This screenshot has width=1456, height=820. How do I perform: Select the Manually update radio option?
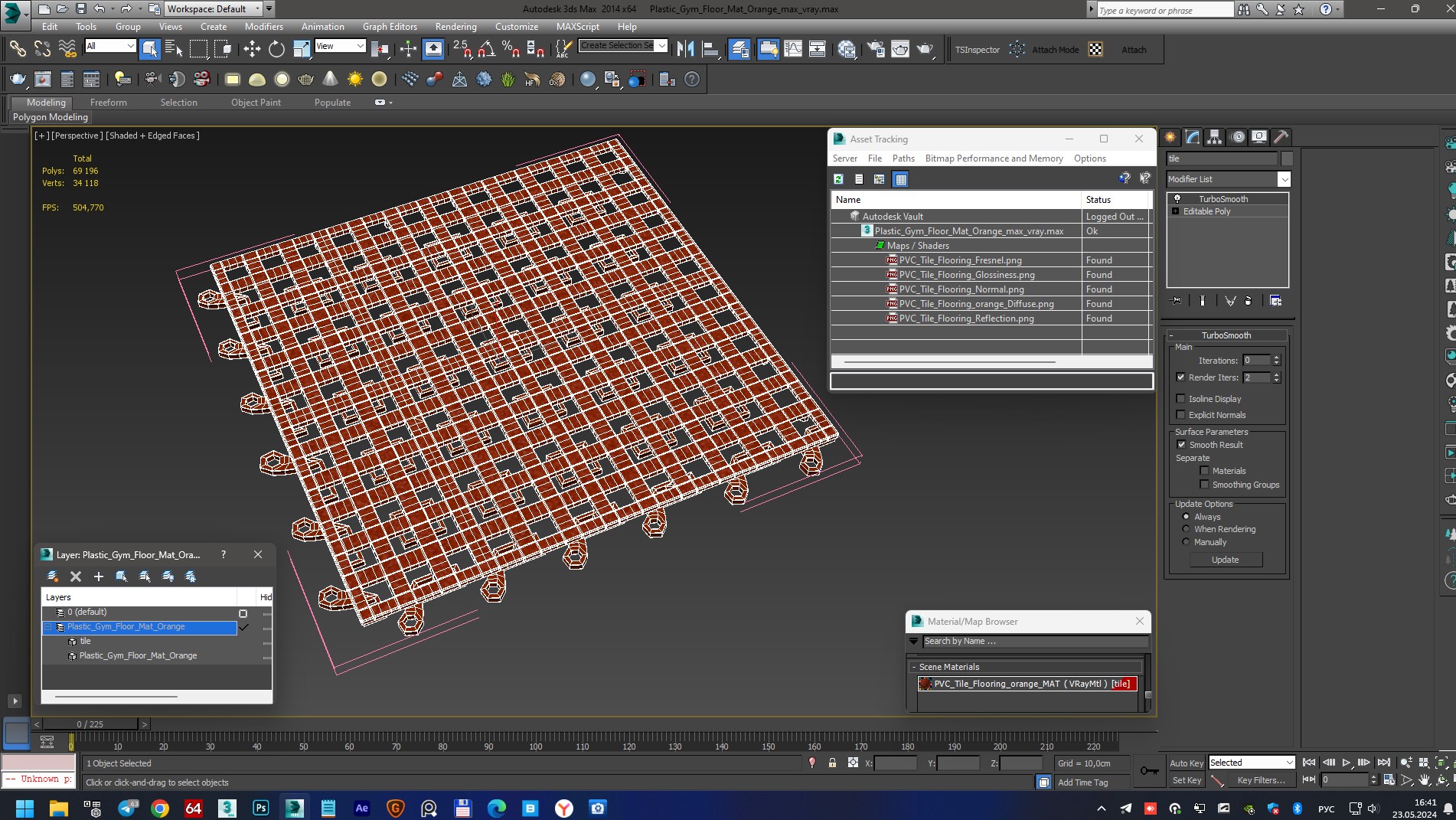[1186, 542]
